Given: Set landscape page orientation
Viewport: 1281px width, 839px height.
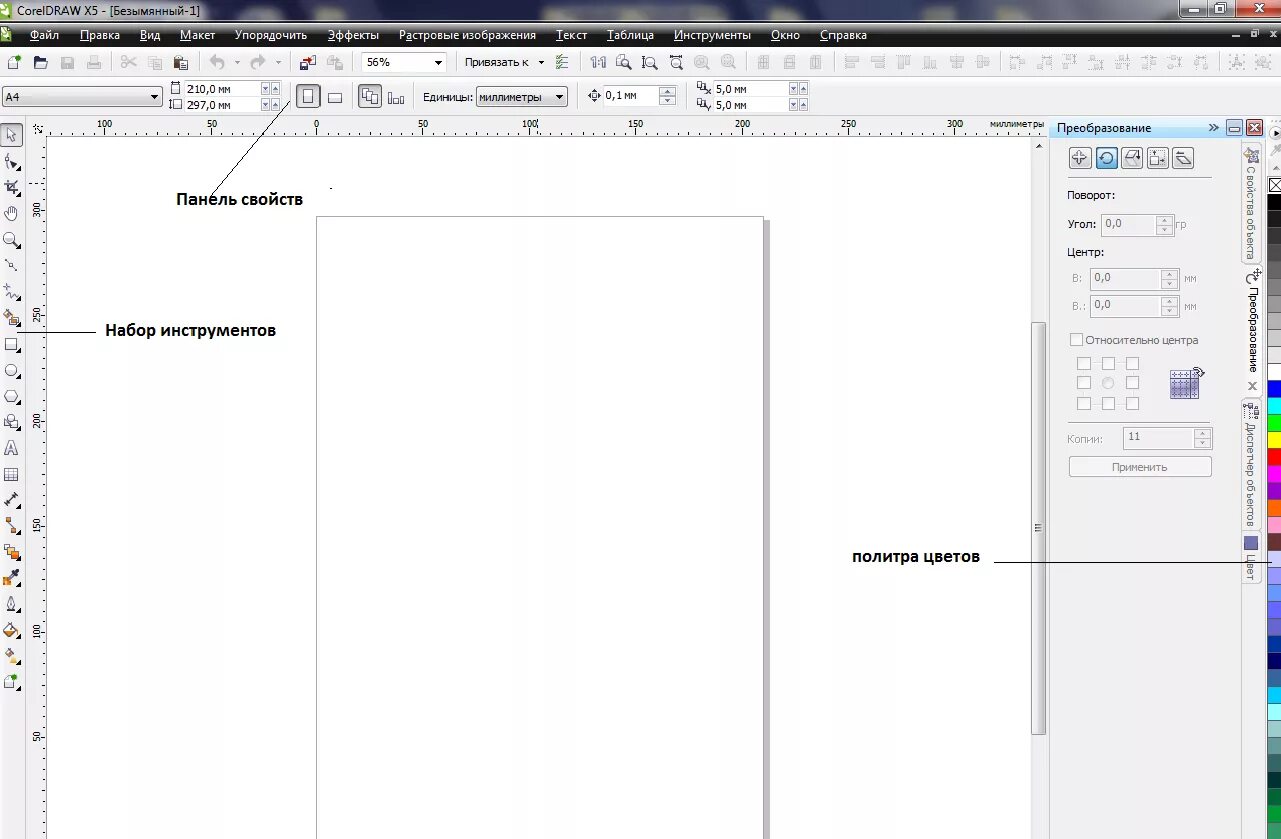Looking at the screenshot, I should click(x=335, y=97).
